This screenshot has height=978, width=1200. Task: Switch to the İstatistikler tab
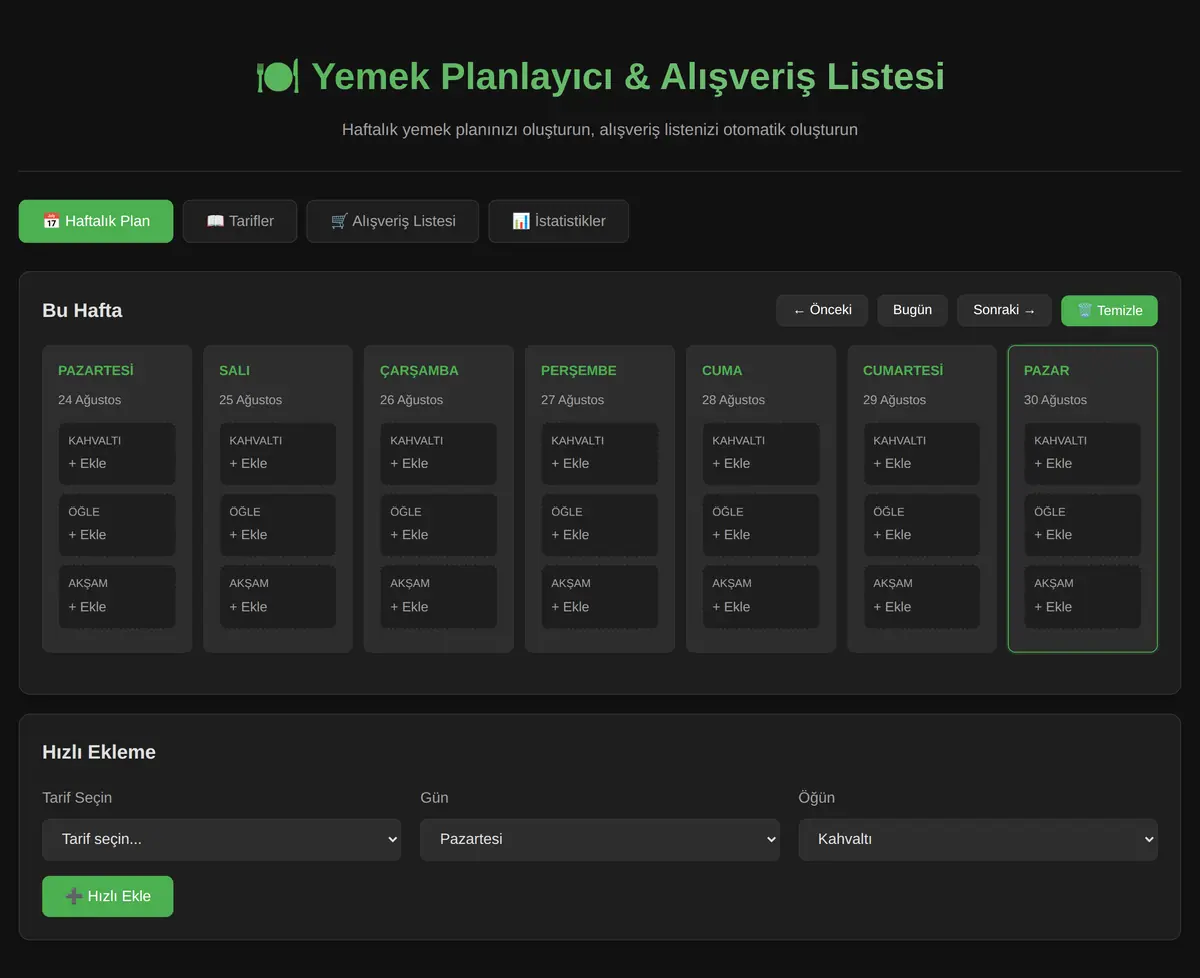[x=559, y=221]
